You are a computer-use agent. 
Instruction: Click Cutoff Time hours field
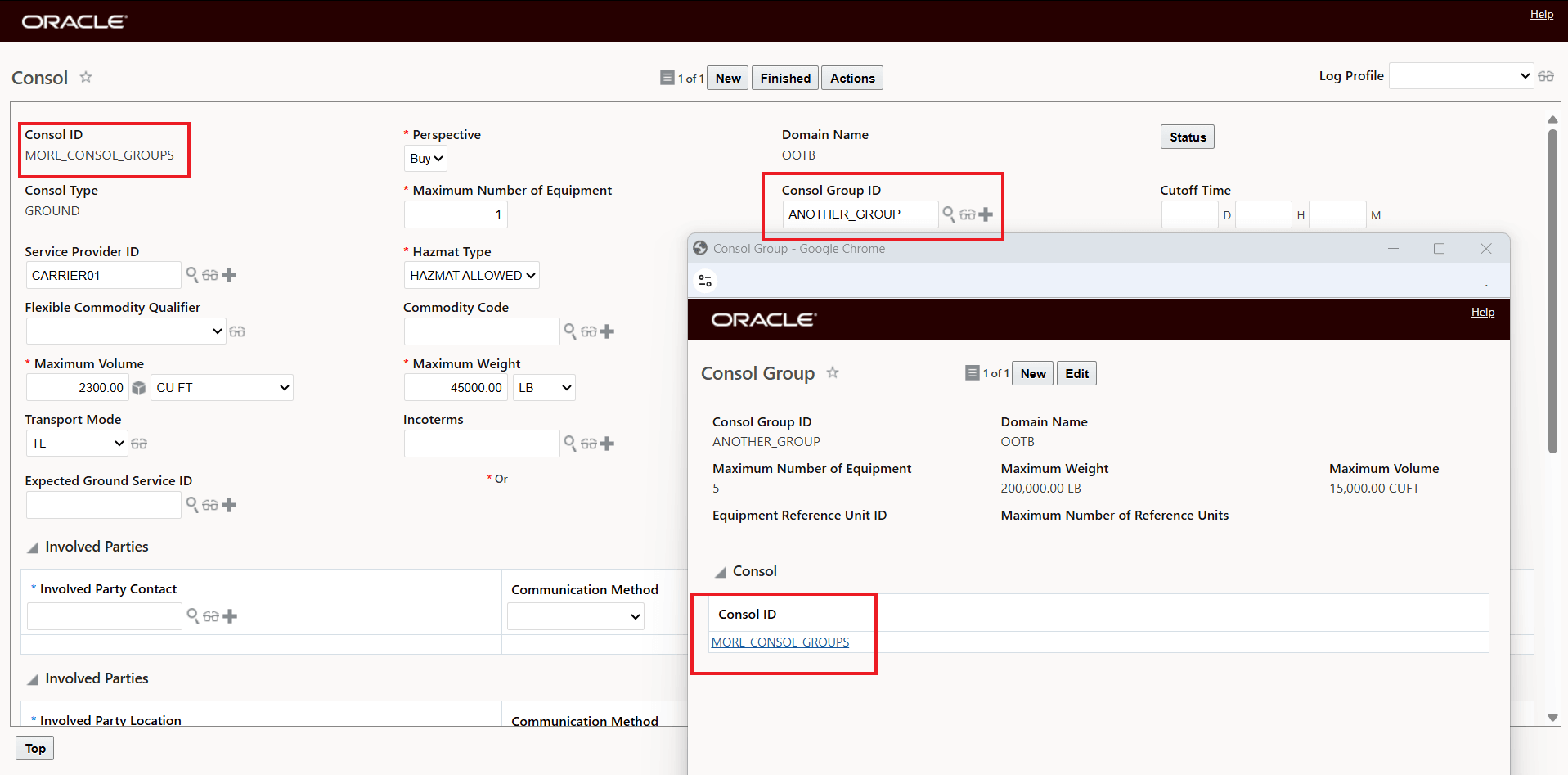(x=1264, y=214)
